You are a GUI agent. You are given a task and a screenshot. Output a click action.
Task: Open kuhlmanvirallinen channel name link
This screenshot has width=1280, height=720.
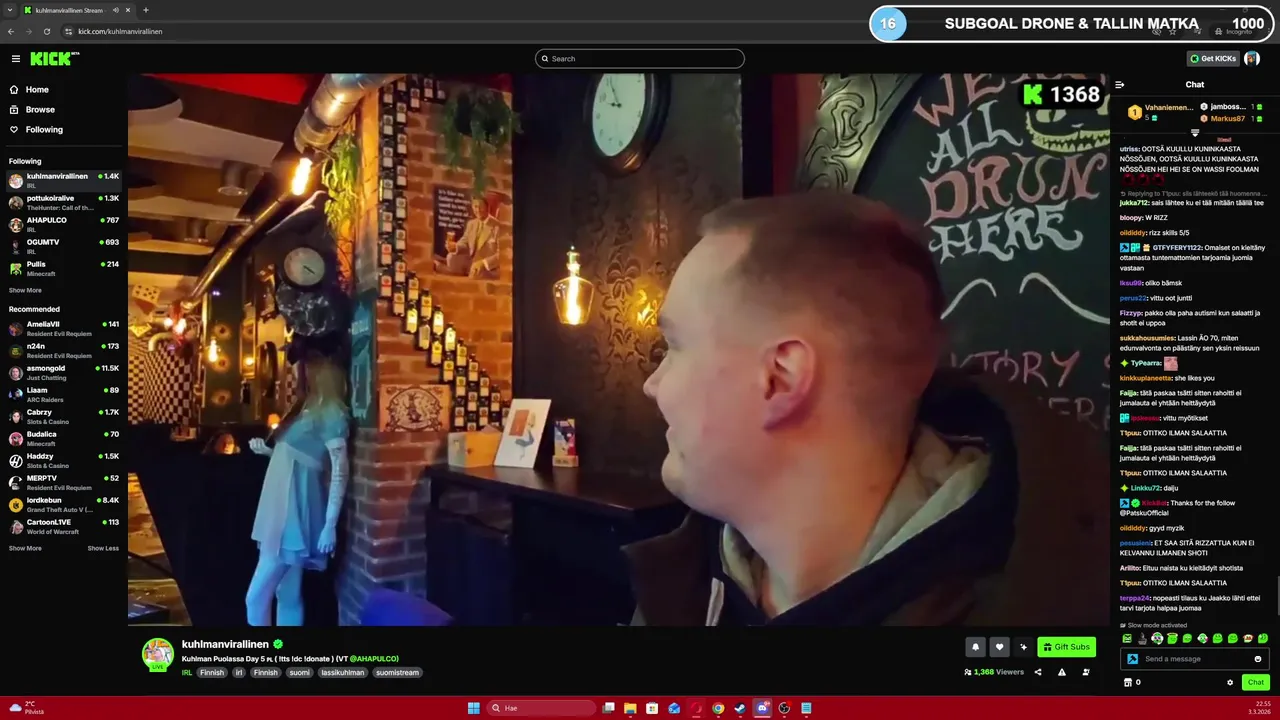click(226, 645)
